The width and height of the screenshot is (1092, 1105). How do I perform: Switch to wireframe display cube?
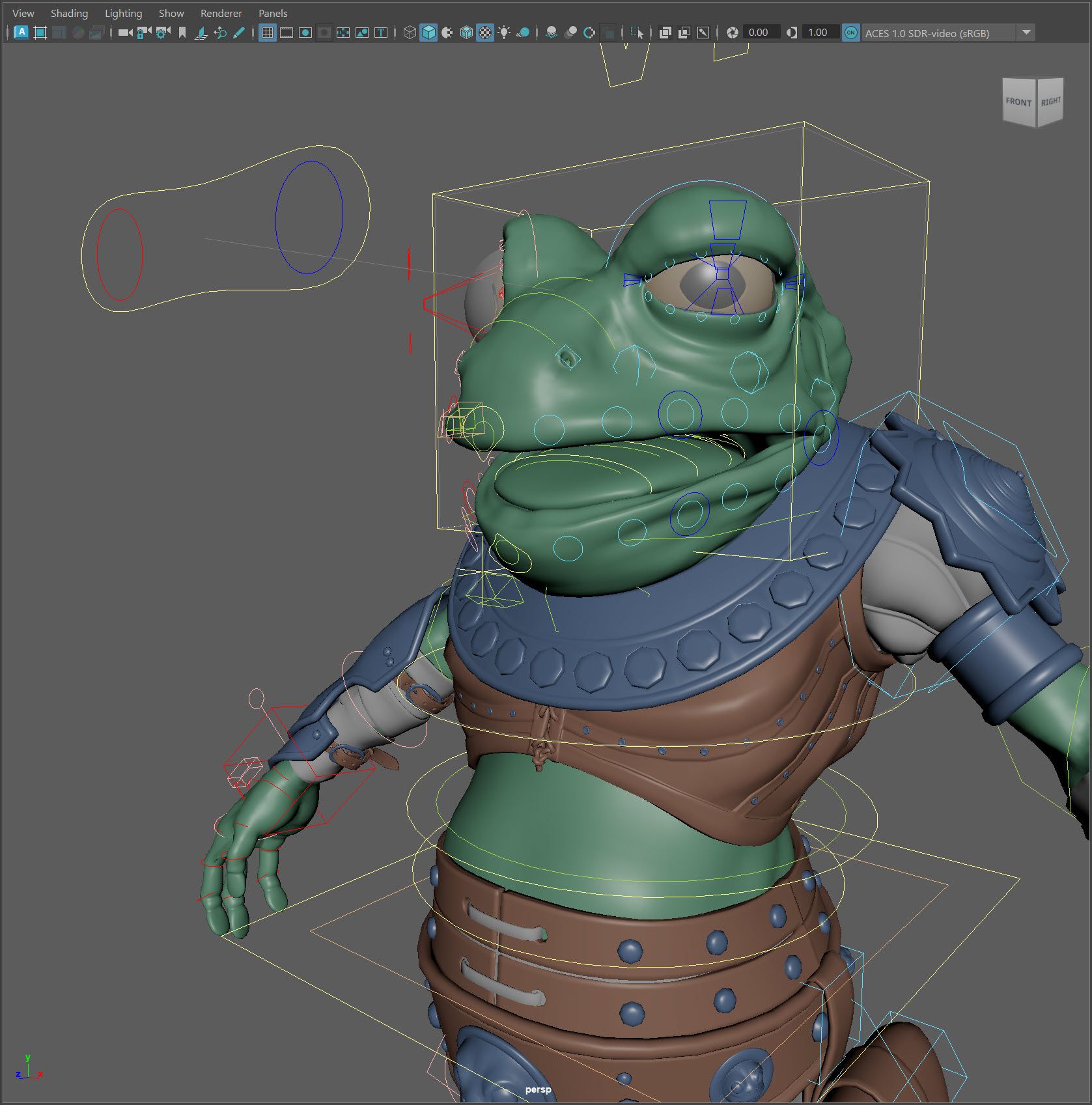tap(410, 33)
